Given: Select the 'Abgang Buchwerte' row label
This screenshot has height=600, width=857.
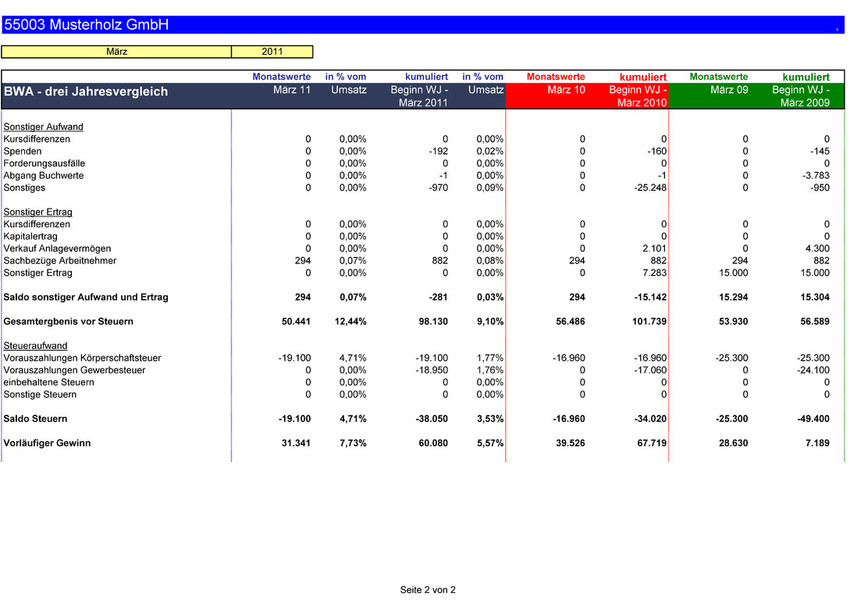Looking at the screenshot, I should click(44, 175).
